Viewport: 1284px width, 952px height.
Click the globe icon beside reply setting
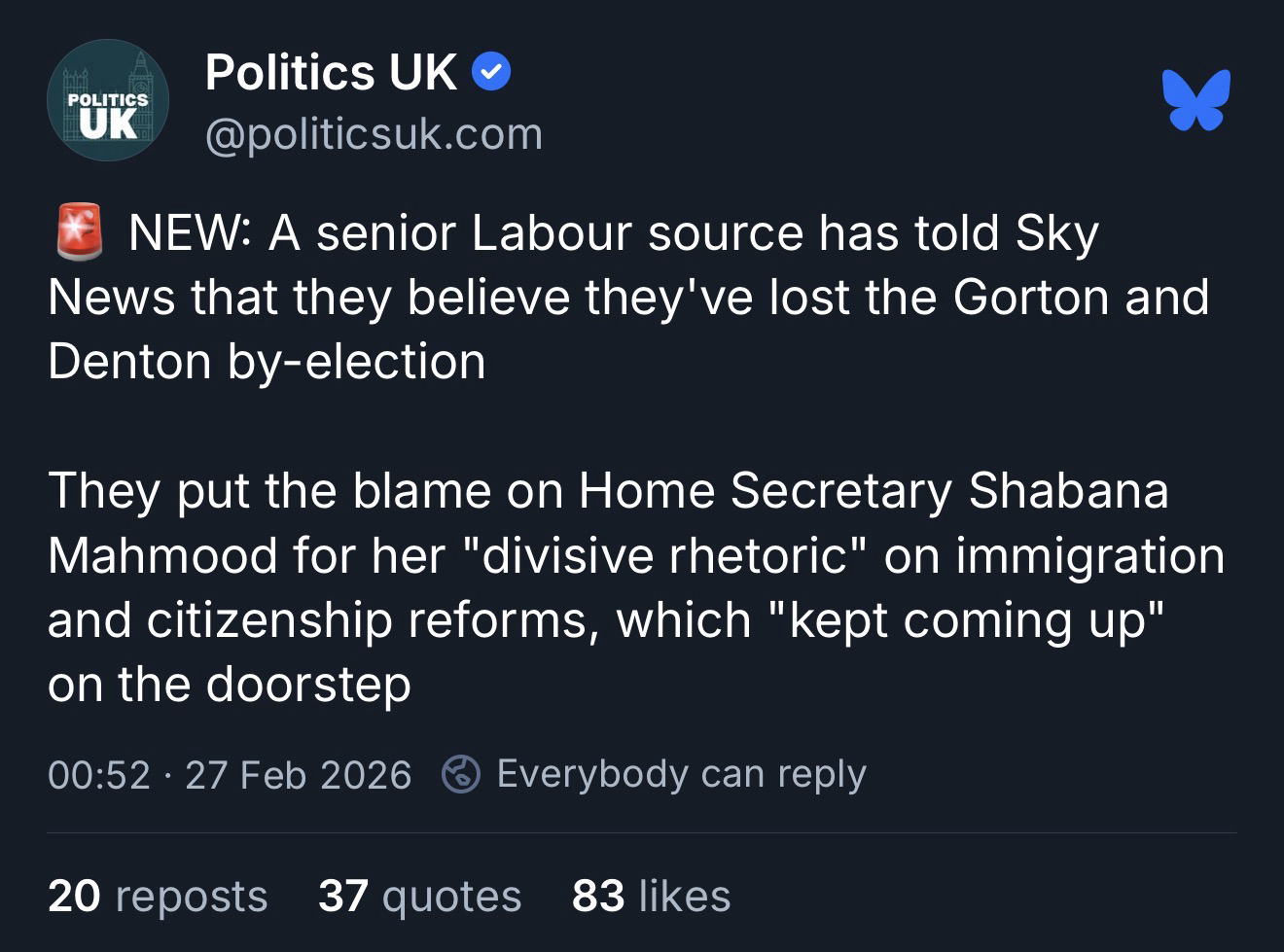460,775
